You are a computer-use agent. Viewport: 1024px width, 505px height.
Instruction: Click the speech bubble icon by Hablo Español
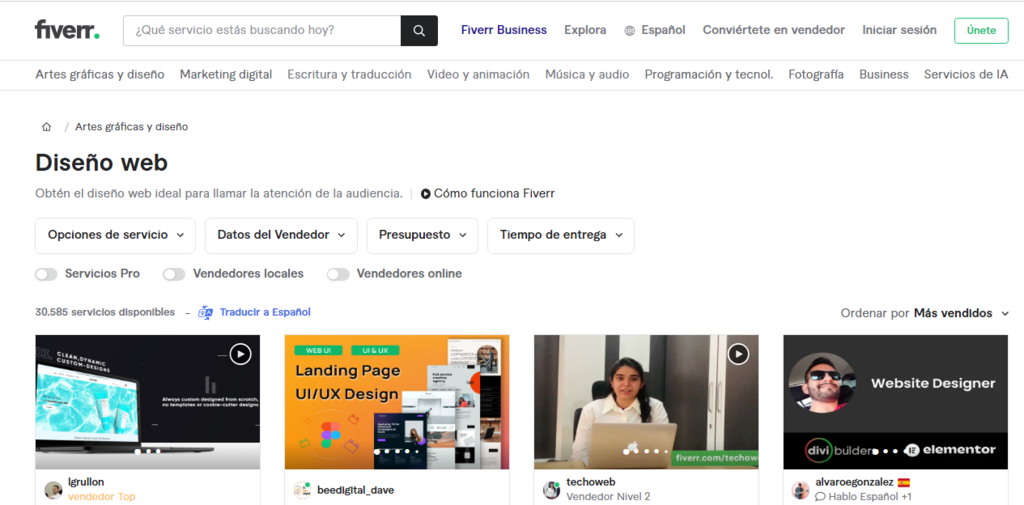click(820, 497)
